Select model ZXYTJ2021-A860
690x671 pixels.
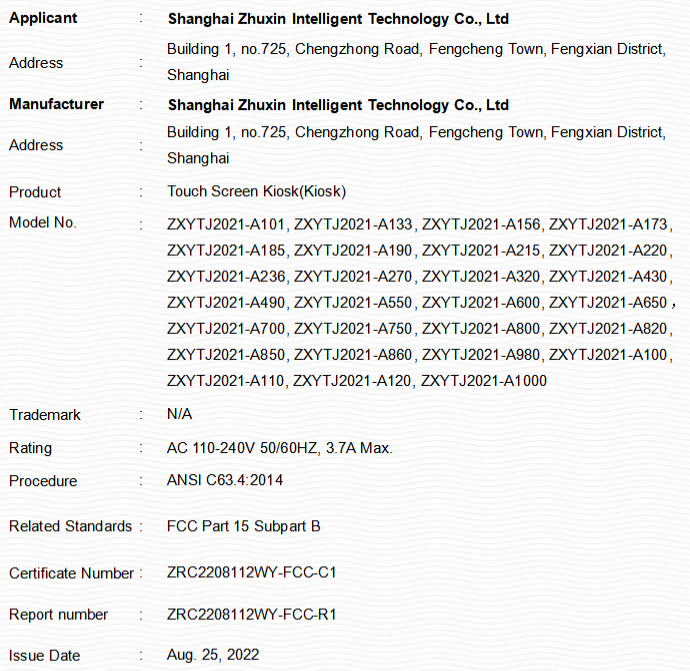point(353,355)
